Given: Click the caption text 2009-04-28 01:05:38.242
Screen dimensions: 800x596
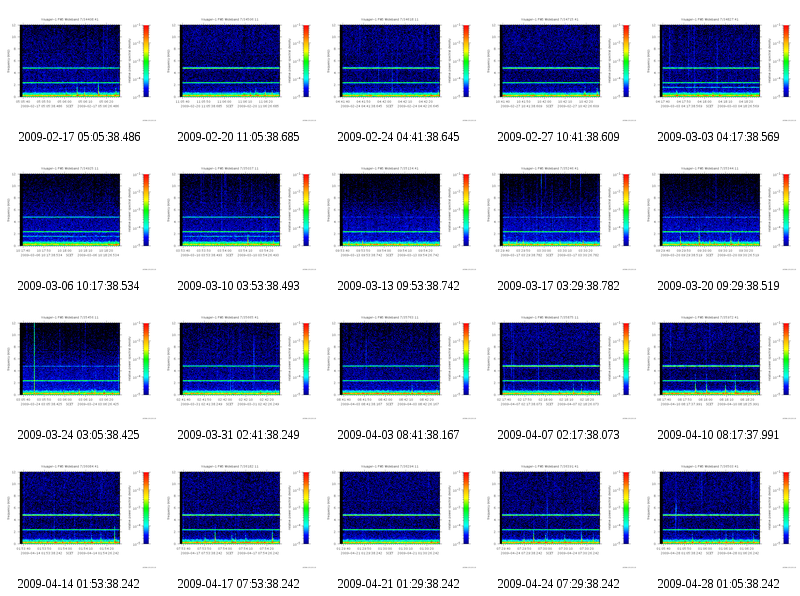Looking at the screenshot, I should (718, 584).
